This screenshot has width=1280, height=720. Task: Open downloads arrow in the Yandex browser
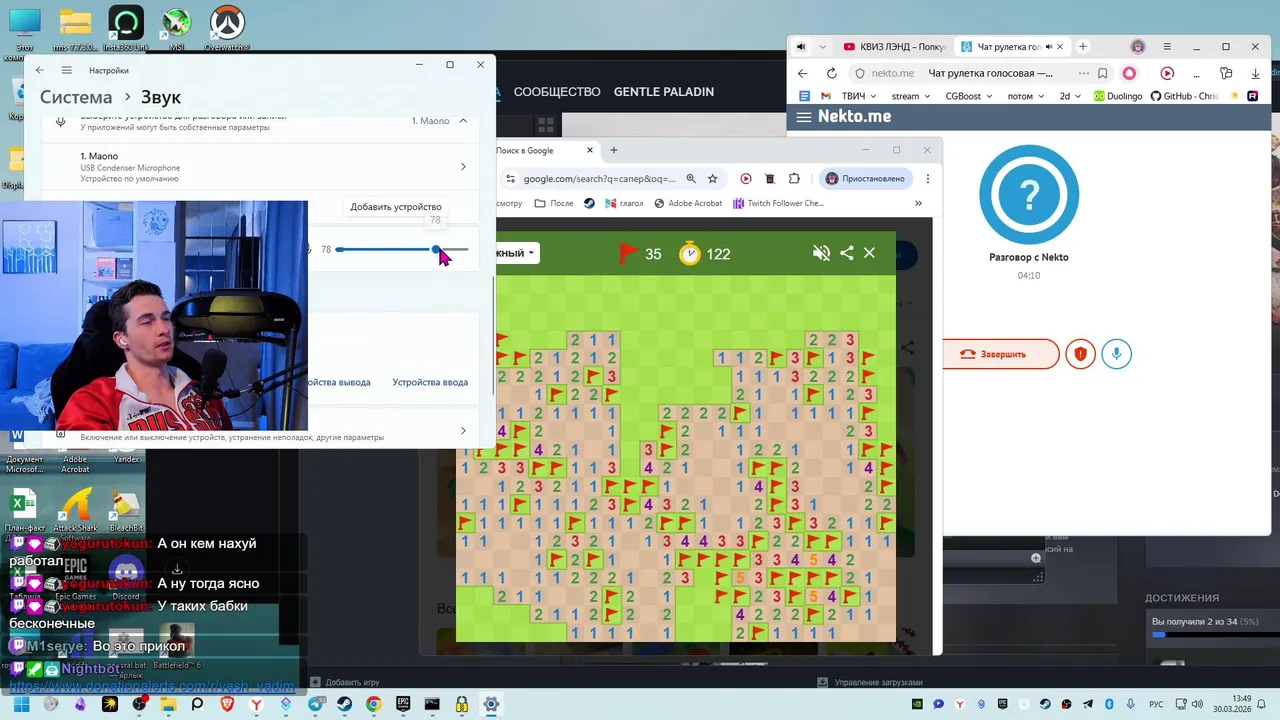[x=1256, y=73]
